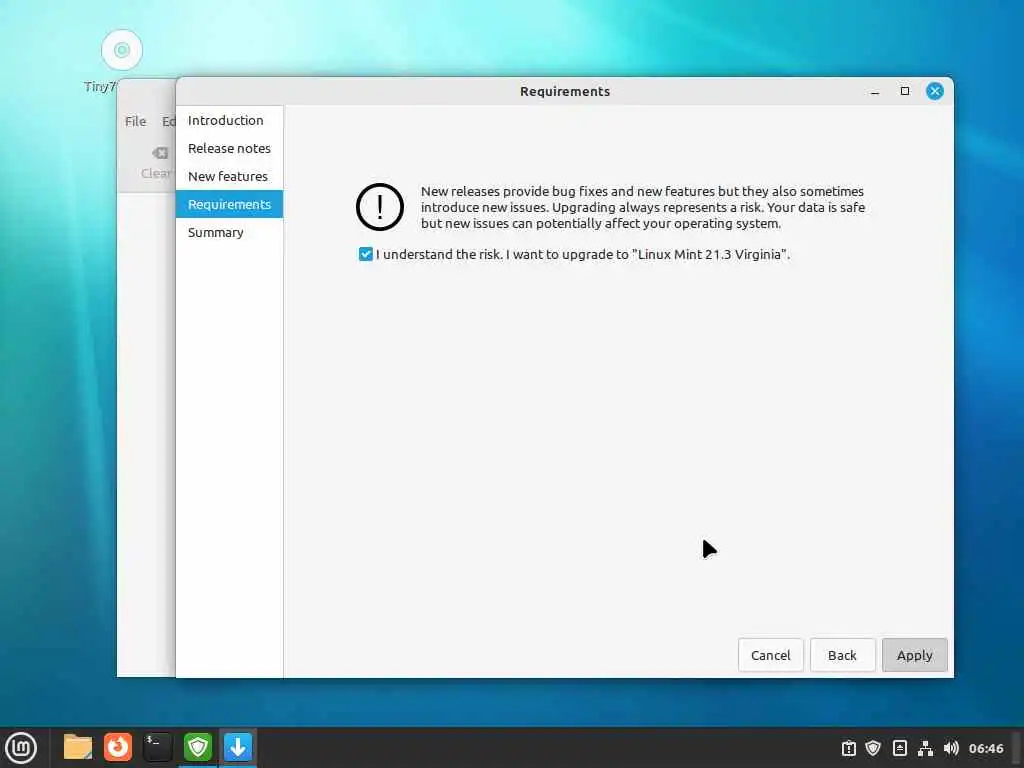
Task: Jump to the Summary page
Action: (x=229, y=232)
